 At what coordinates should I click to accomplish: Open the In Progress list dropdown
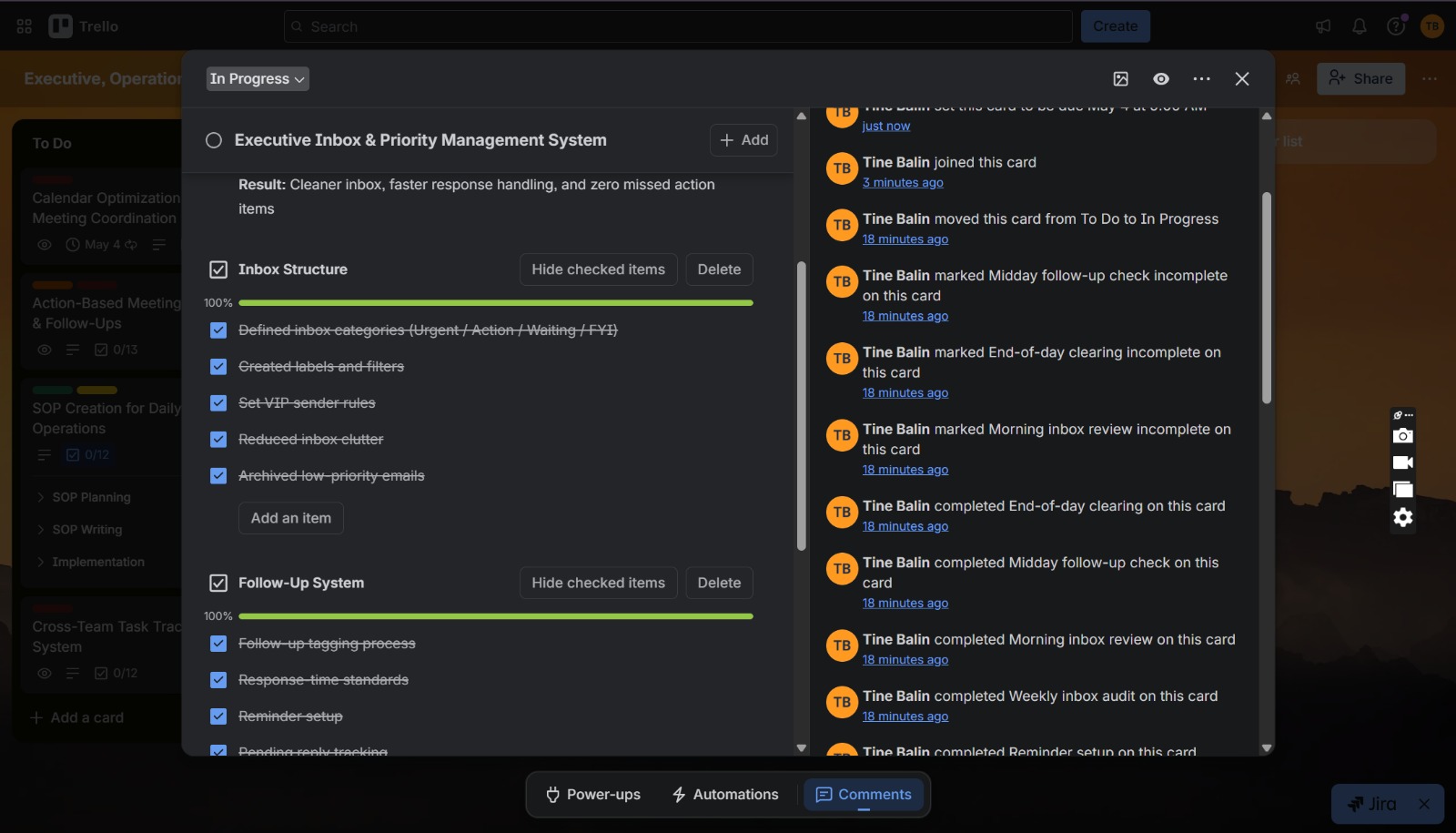[x=258, y=79]
